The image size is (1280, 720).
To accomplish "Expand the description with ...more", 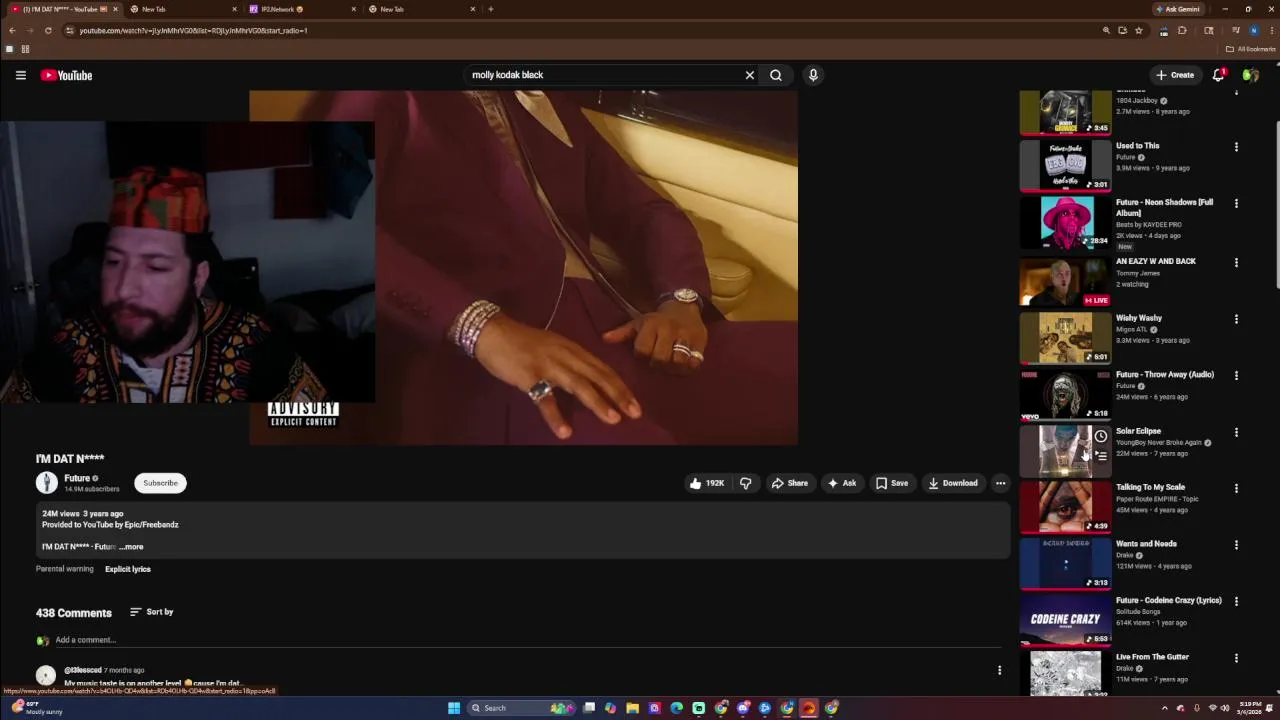I will pyautogui.click(x=131, y=547).
